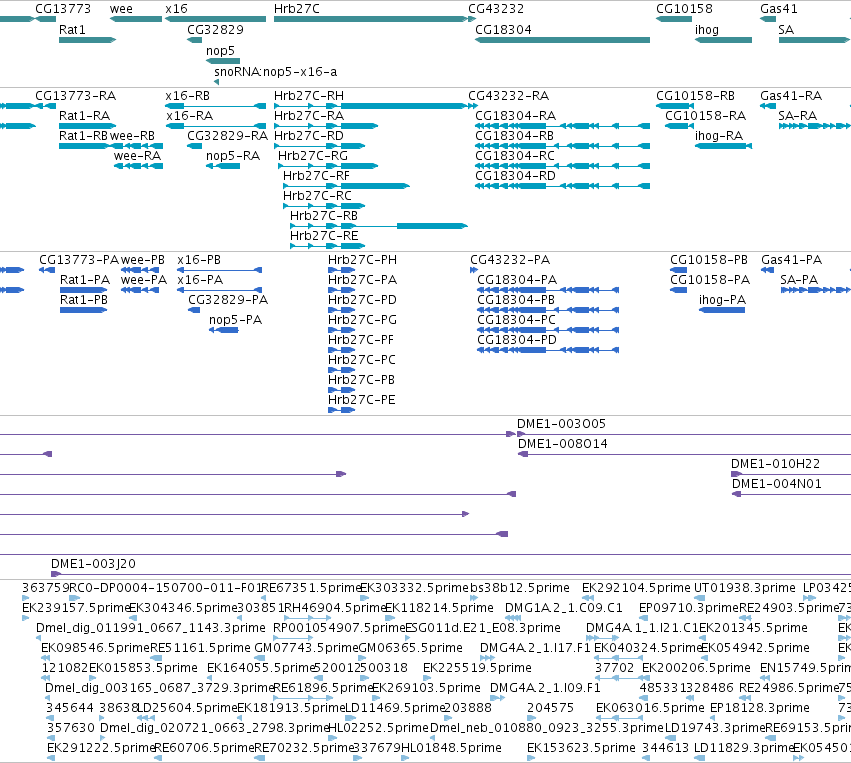Click transcript CG18304-RB label
This screenshot has width=851, height=763.
point(515,136)
